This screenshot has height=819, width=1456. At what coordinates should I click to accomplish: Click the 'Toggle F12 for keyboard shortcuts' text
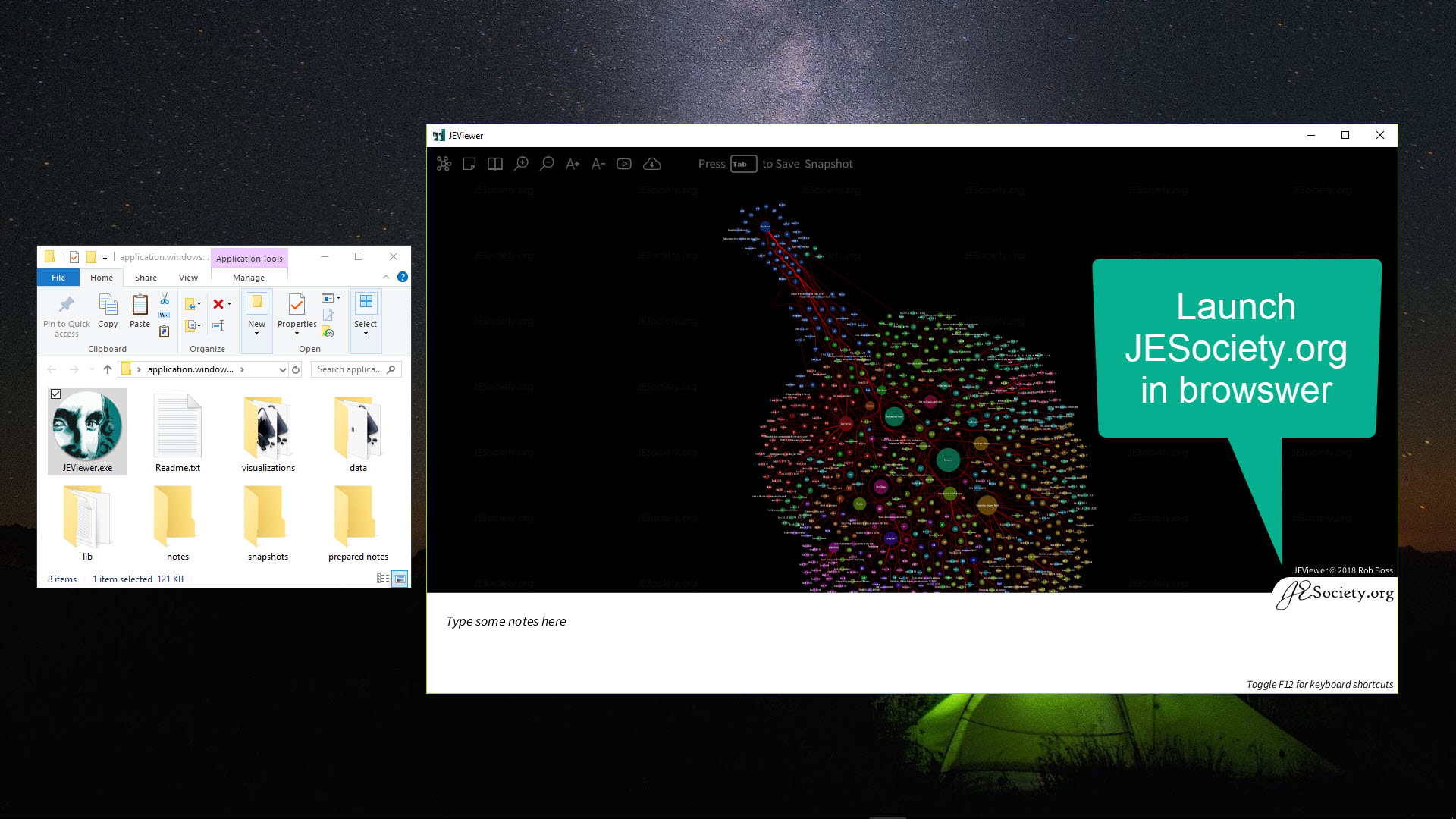(x=1319, y=684)
